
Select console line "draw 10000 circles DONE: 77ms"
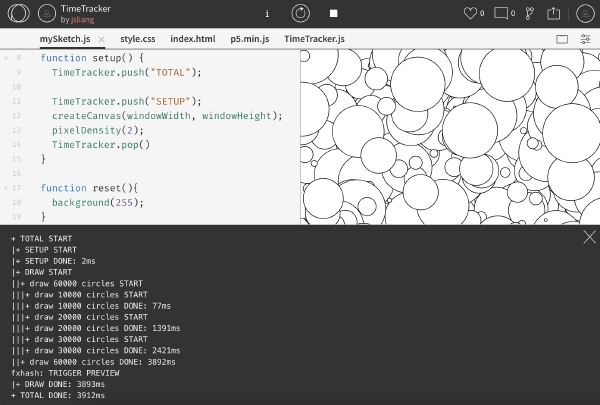tap(91, 306)
